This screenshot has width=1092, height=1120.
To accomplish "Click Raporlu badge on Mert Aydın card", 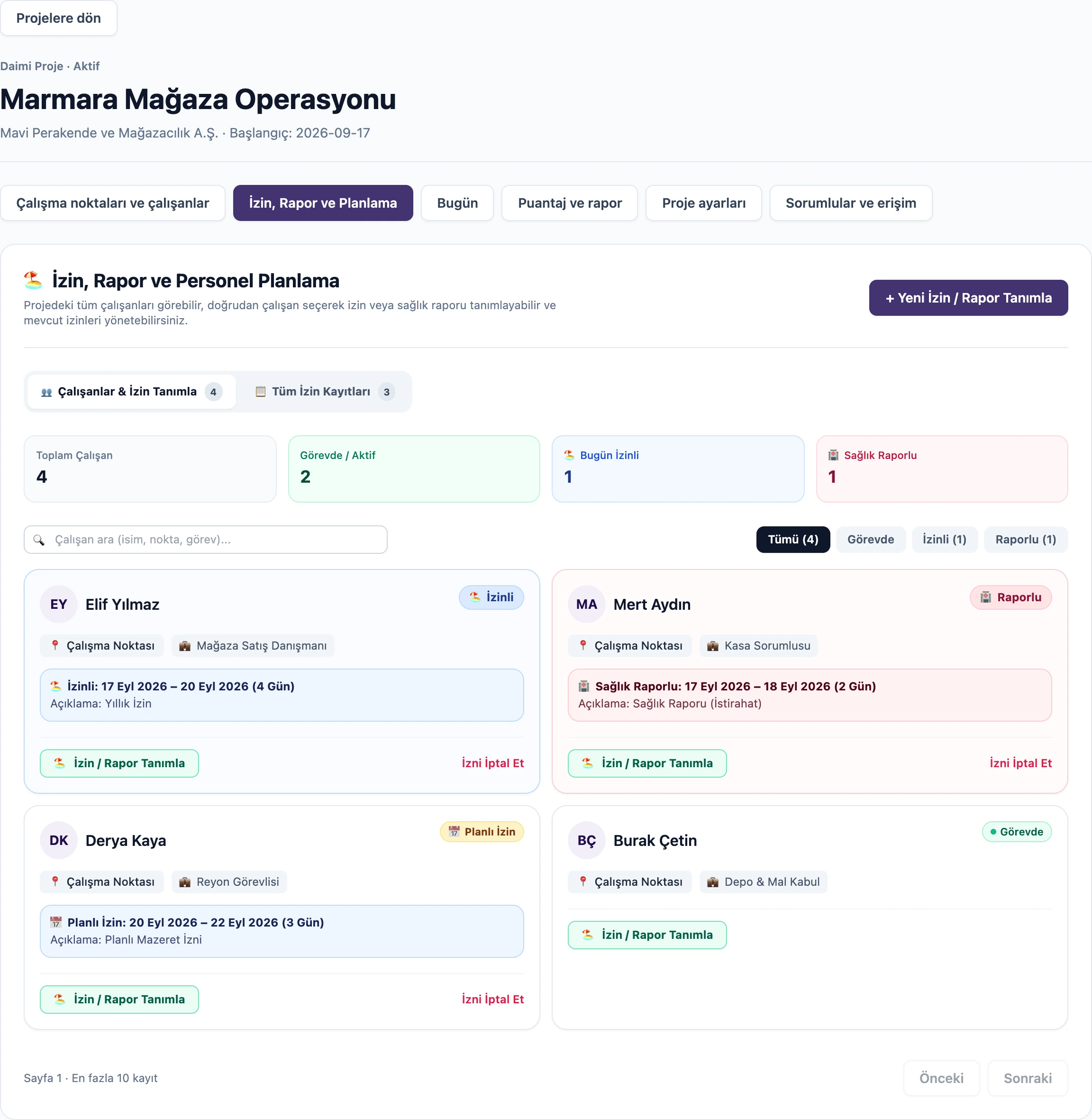I will pos(1010,597).
